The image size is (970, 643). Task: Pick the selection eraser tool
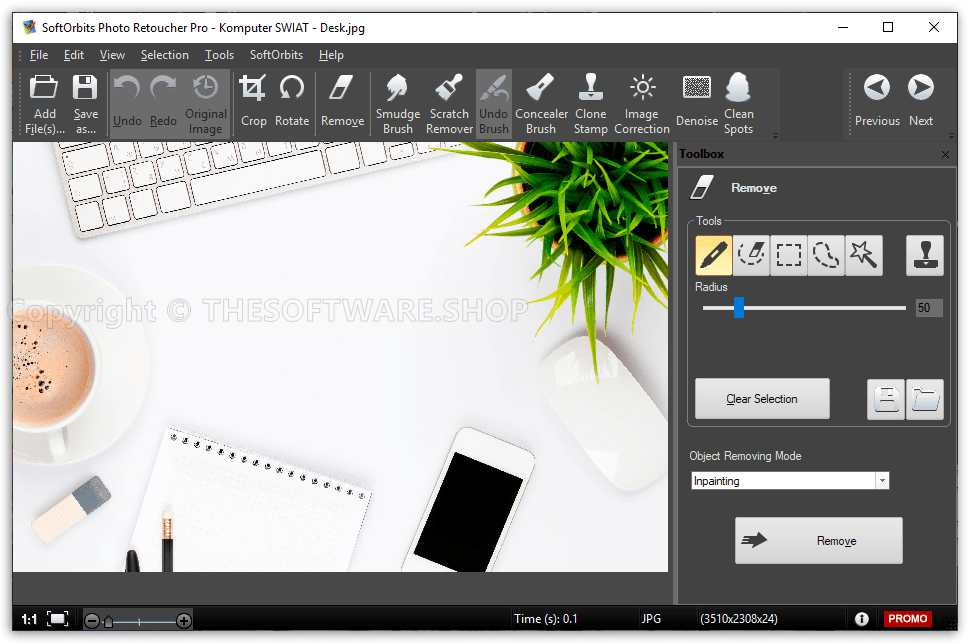point(752,255)
